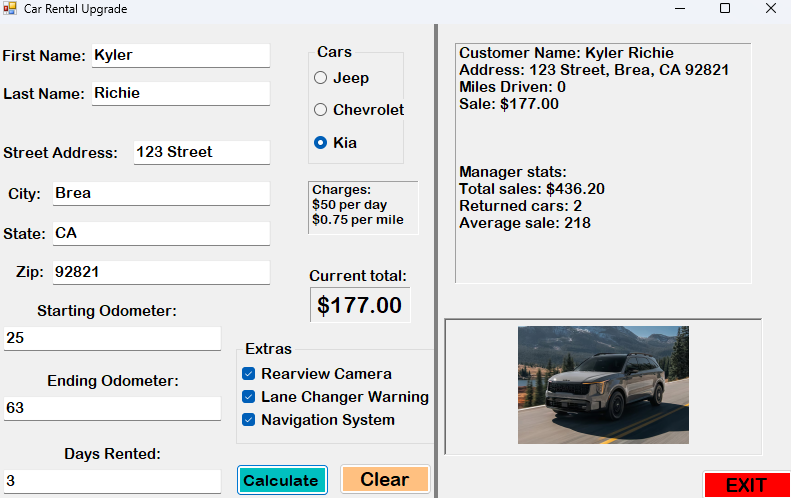
Task: Select the Jeep radio button
Action: [321, 78]
